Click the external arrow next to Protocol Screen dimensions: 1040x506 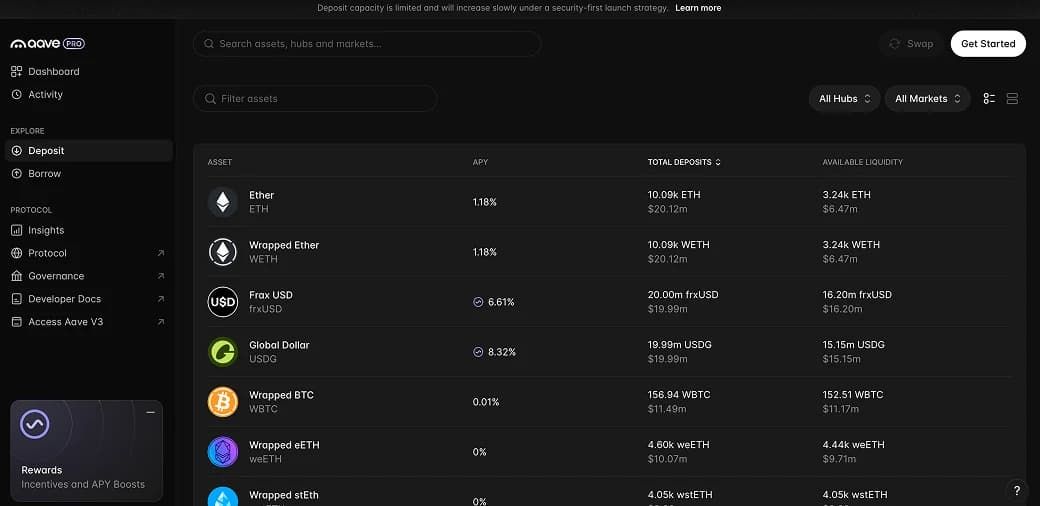[161, 253]
